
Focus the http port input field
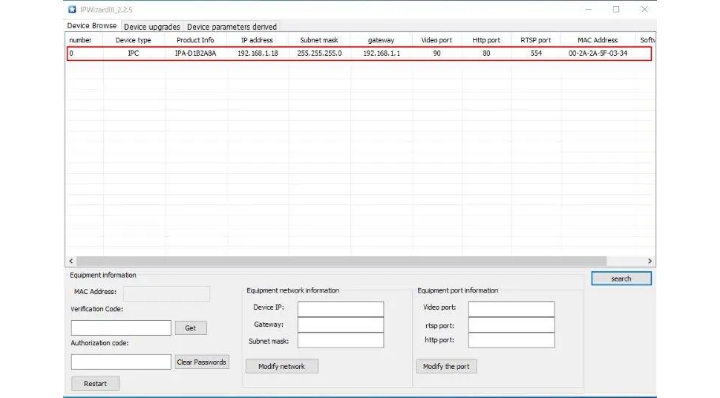point(512,340)
